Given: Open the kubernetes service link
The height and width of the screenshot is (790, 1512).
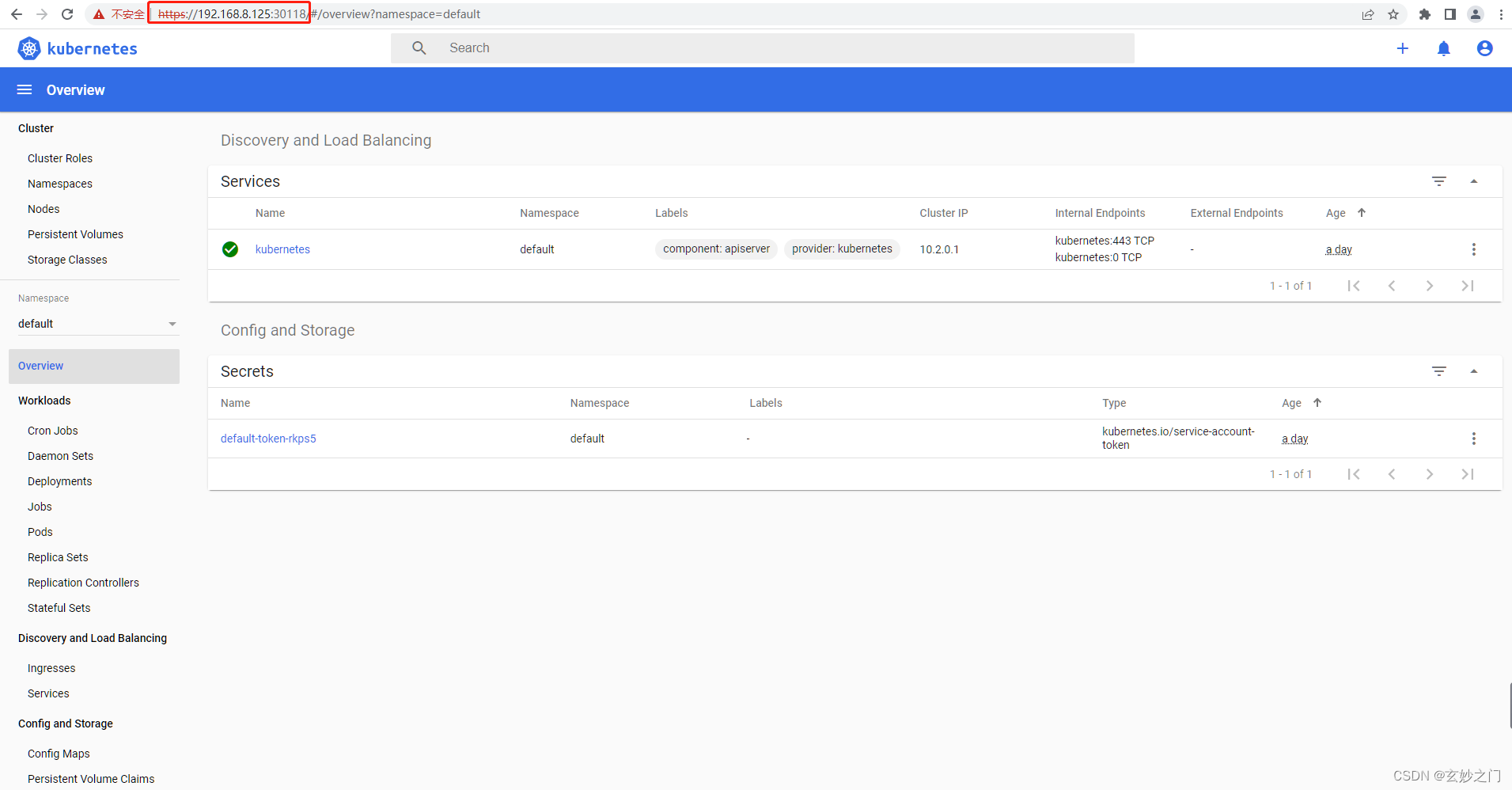Looking at the screenshot, I should [282, 249].
